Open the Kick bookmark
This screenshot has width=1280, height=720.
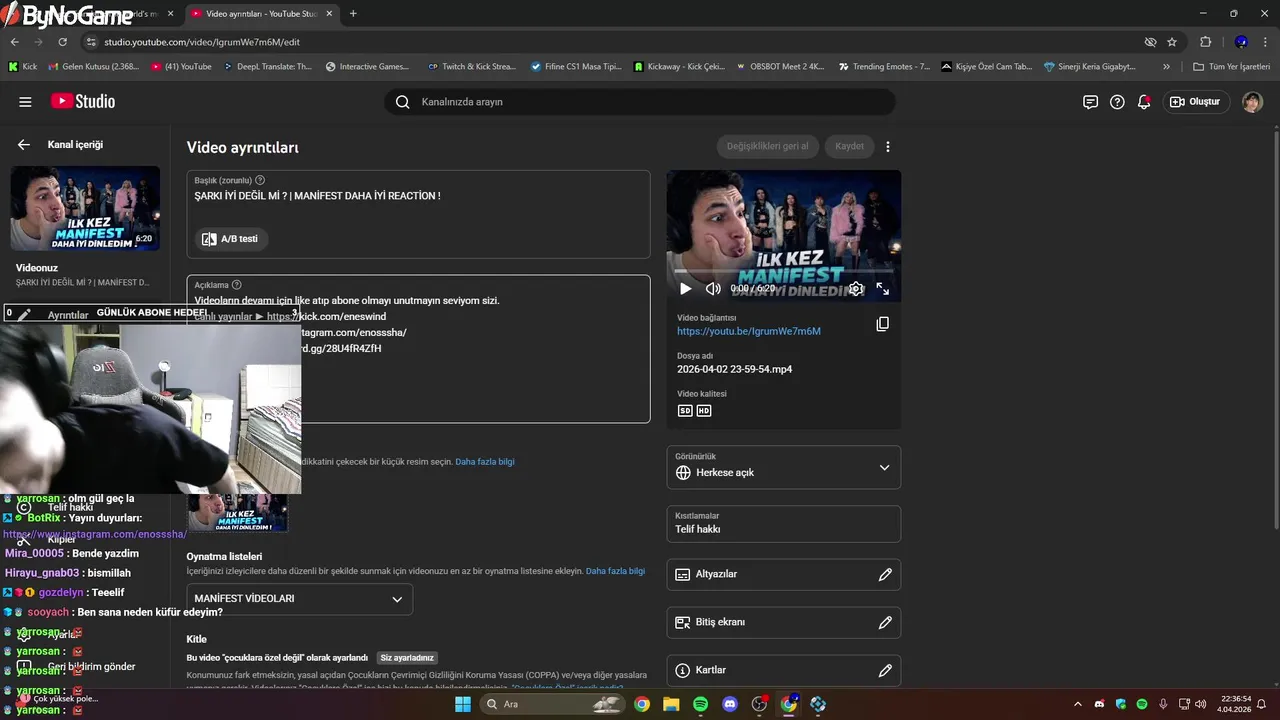[23, 67]
